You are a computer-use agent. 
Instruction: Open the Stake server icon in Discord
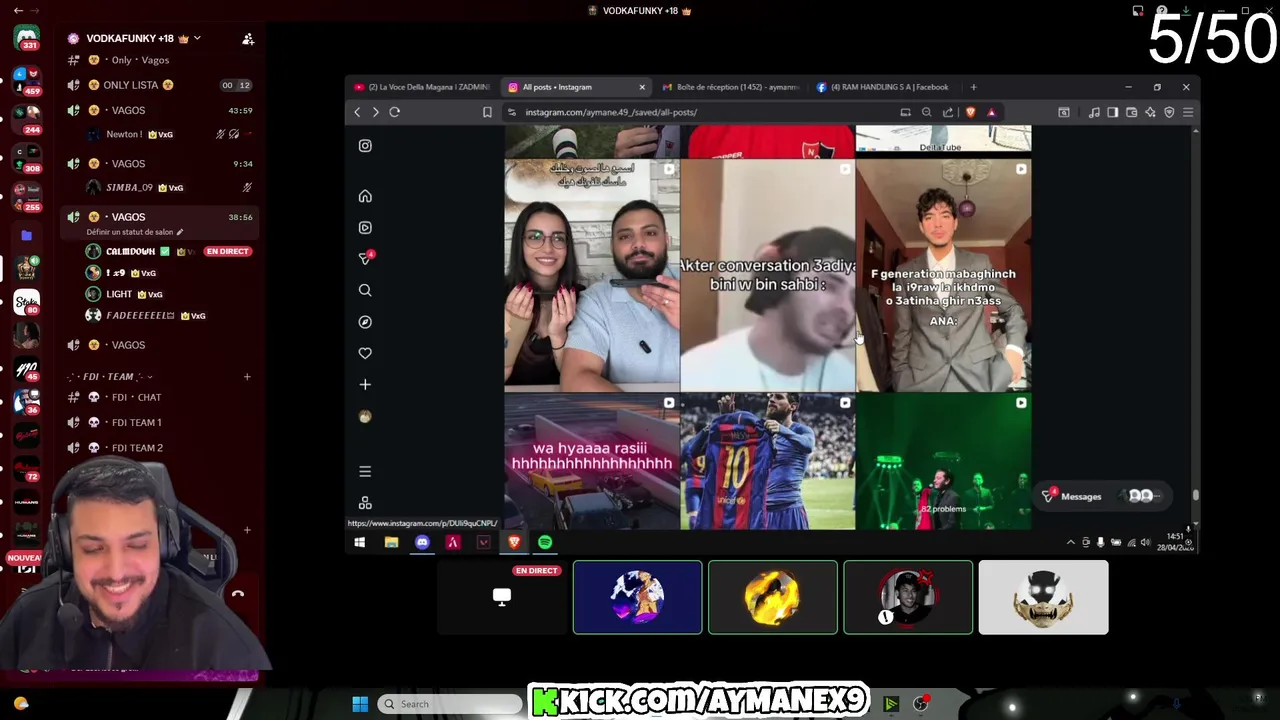point(27,301)
